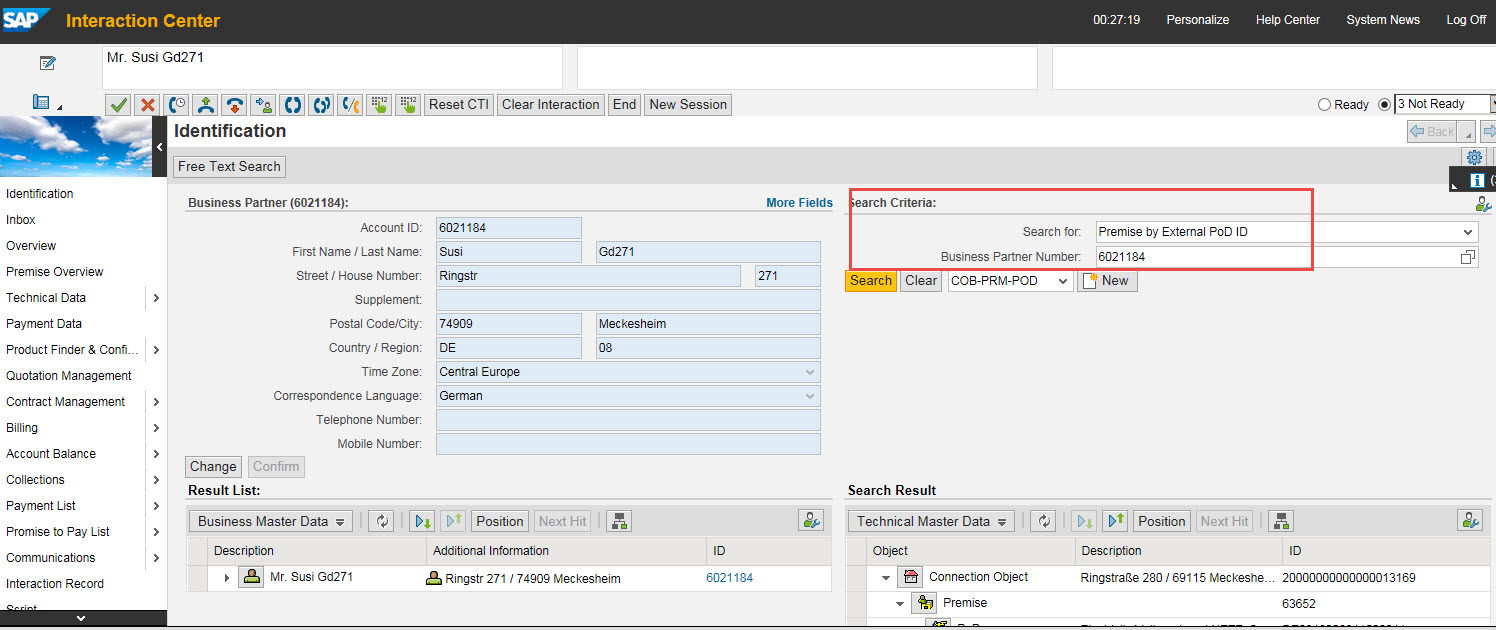Open Quotation Management navigation item
The width and height of the screenshot is (1496, 630).
coord(69,376)
